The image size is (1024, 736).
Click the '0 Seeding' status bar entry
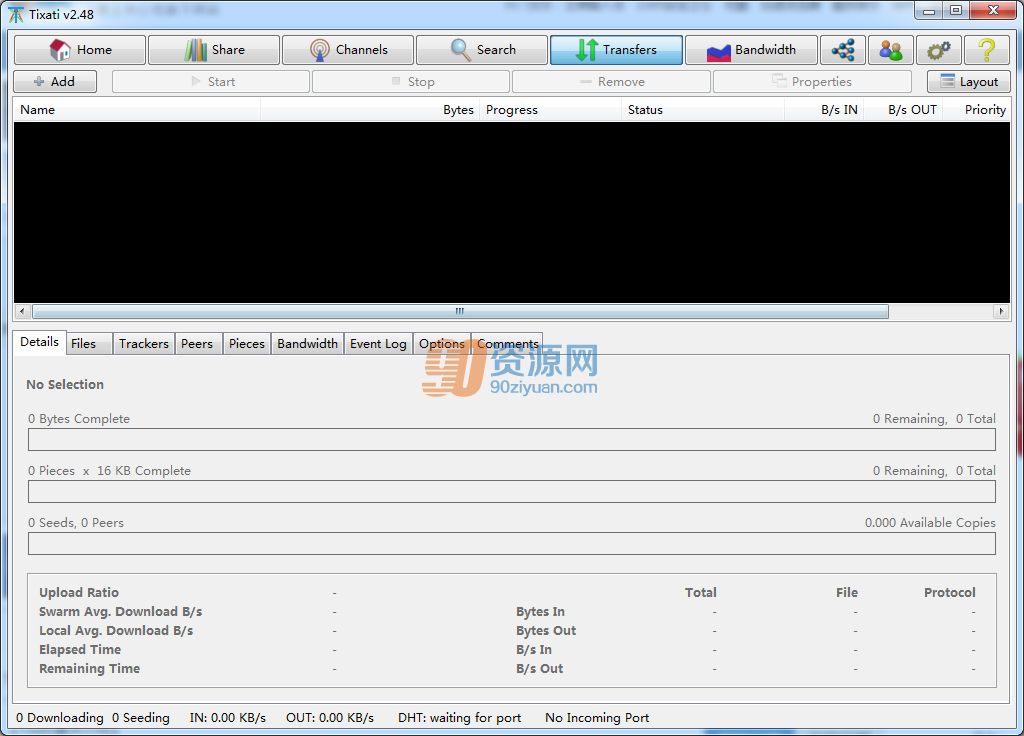point(140,718)
